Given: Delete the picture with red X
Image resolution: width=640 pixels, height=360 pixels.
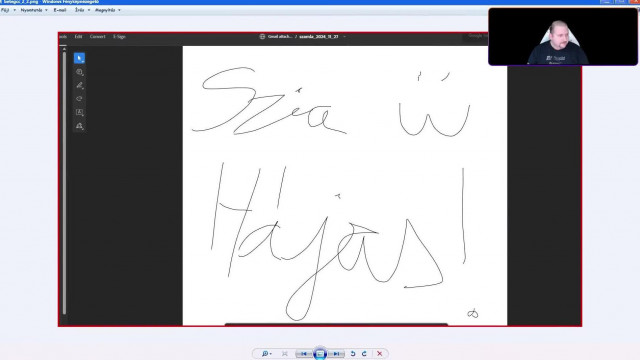Looking at the screenshot, I should tap(380, 353).
